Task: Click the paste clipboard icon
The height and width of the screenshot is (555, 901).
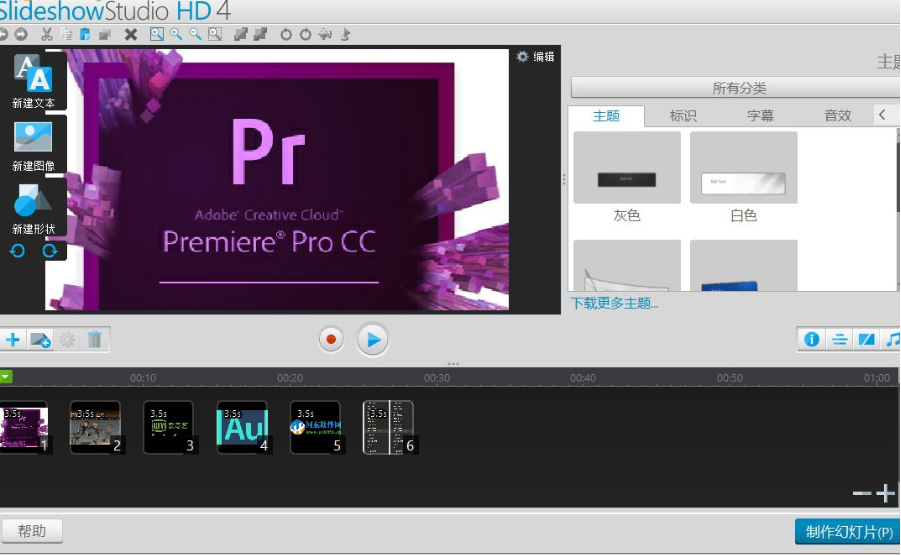Action: [85, 34]
